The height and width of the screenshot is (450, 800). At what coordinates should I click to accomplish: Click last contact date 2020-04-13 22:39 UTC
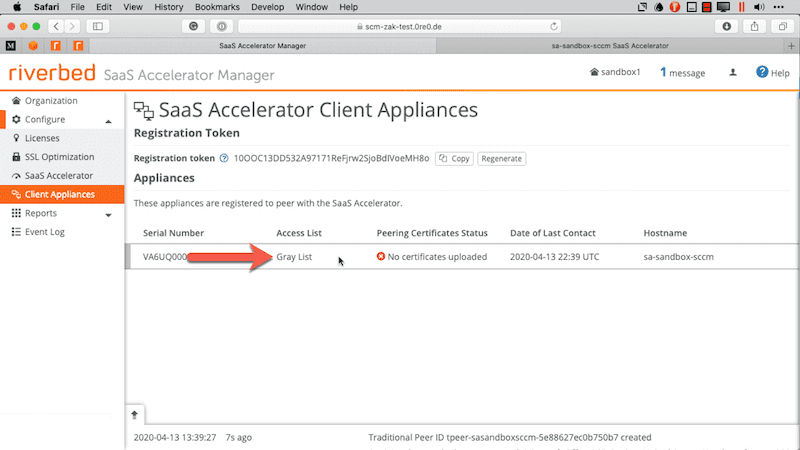pos(555,257)
